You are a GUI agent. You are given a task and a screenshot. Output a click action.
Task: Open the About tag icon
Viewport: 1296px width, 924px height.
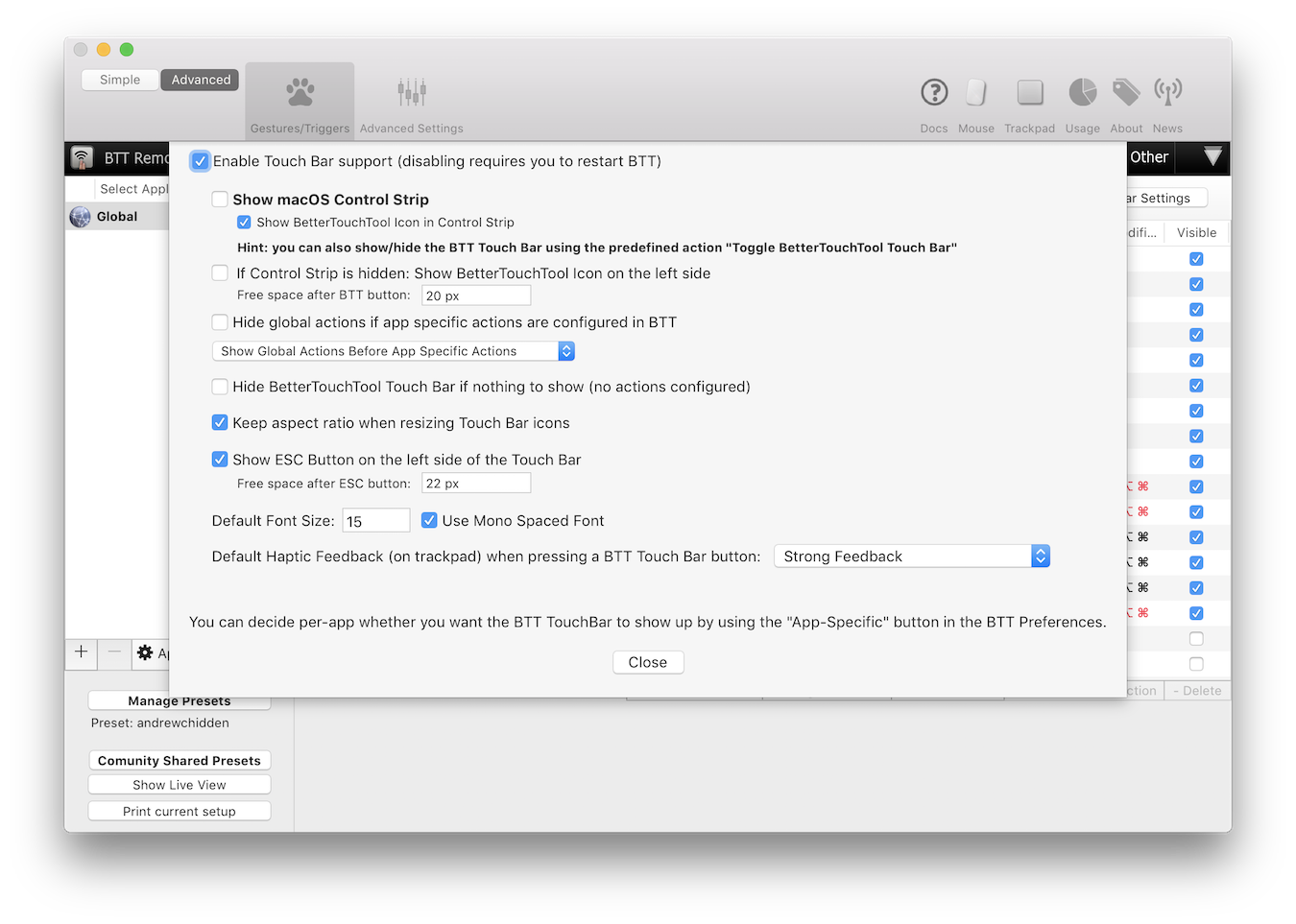point(1126,92)
